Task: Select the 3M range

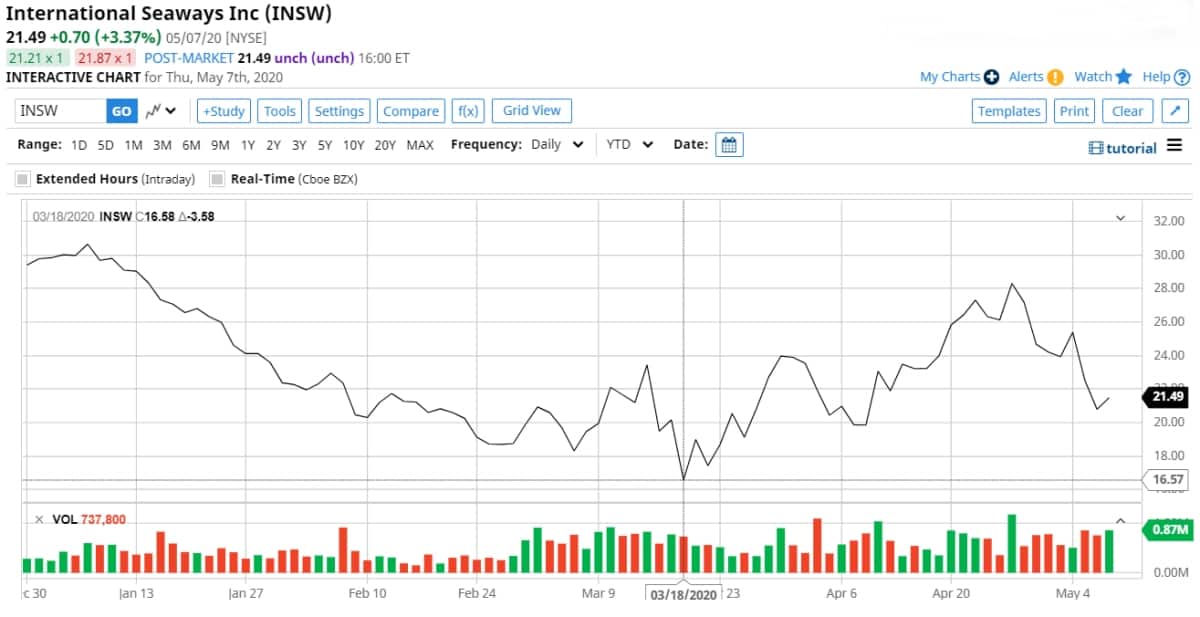Action: tap(162, 145)
